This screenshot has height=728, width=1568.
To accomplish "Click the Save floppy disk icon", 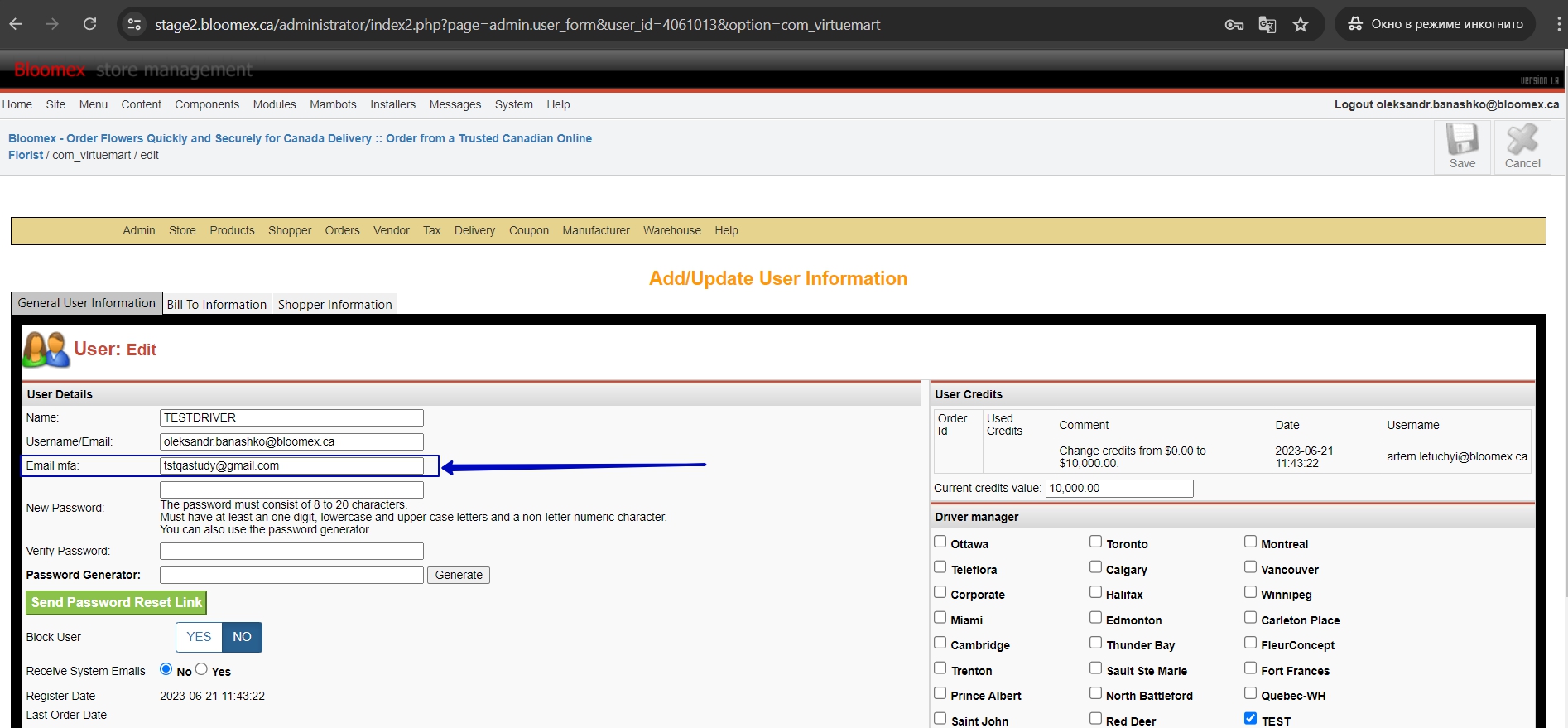I will pyautogui.click(x=1462, y=139).
